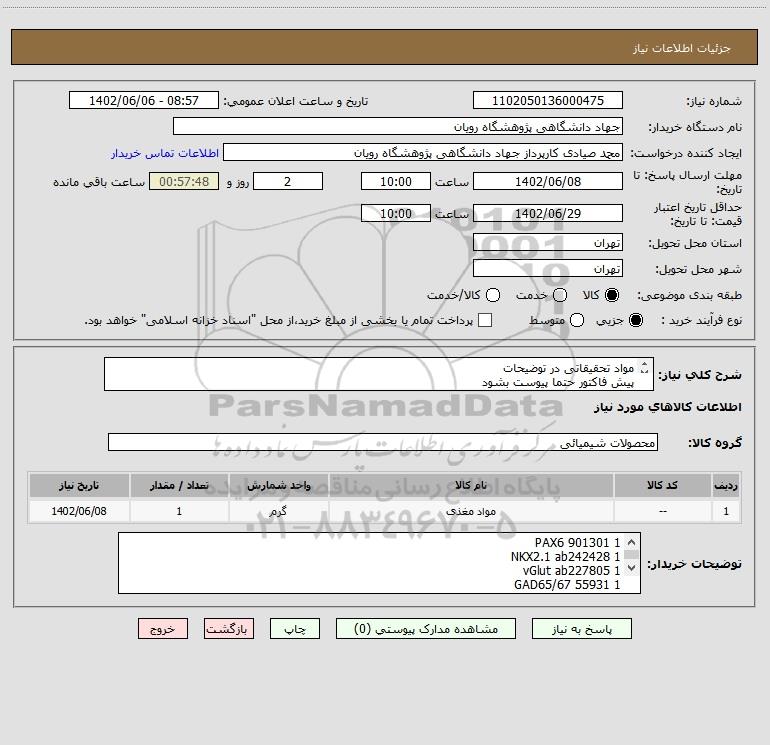Viewport: 770px width, 745px height.
Task: Click the remaining days field showing 2
Action: click(x=288, y=181)
